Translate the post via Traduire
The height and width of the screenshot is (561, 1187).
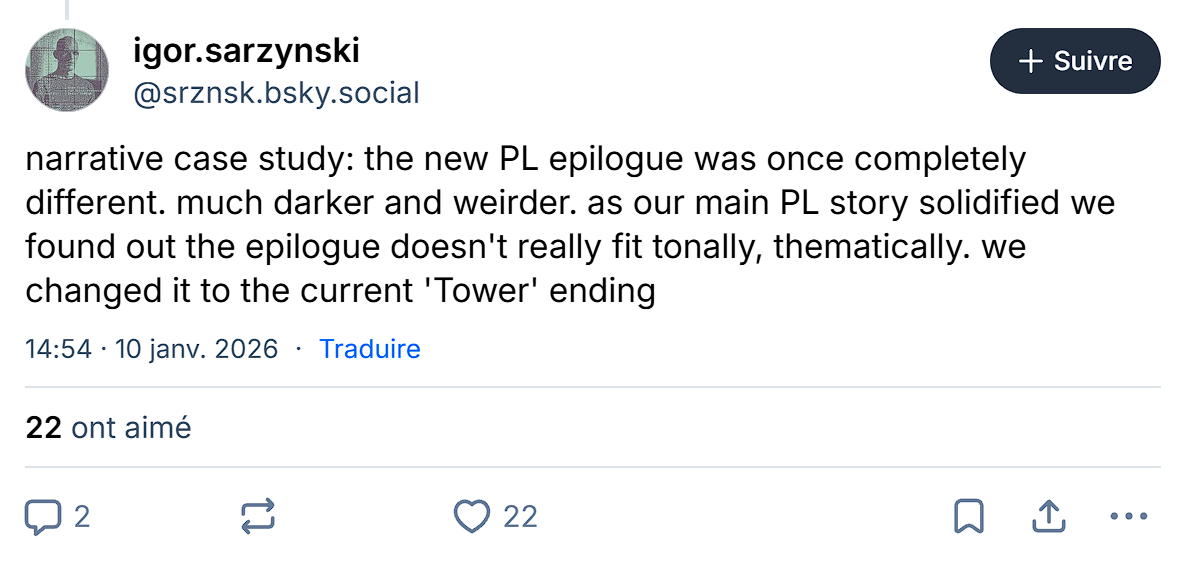[369, 349]
